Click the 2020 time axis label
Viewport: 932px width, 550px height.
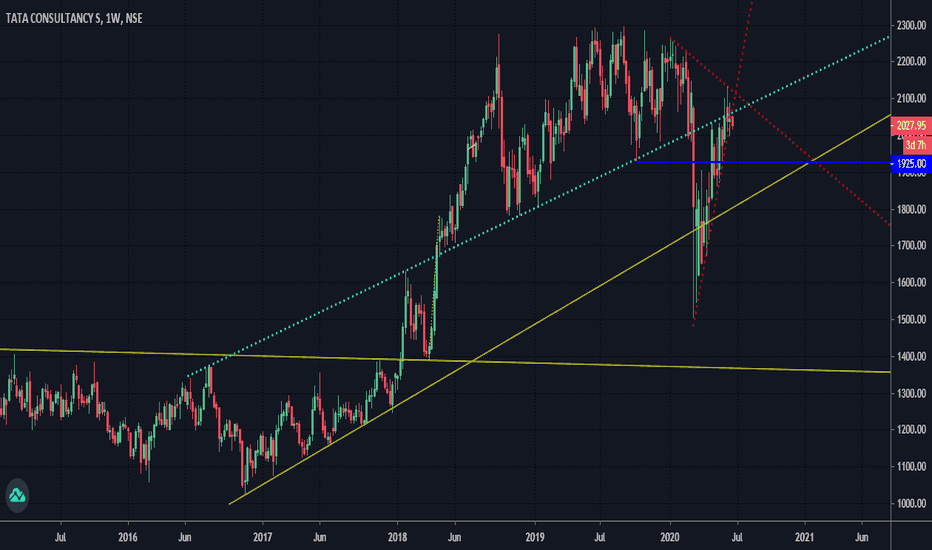click(670, 538)
